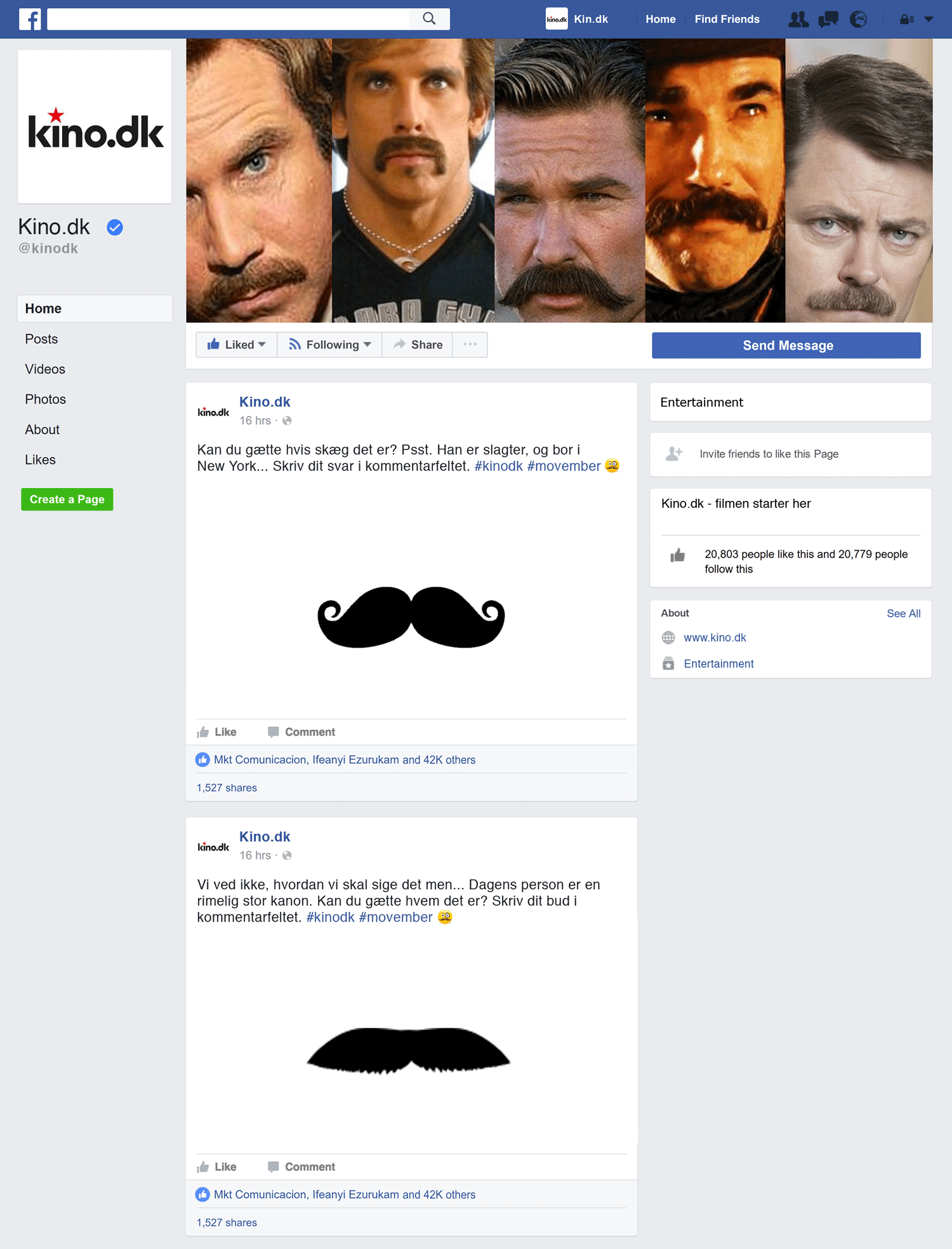Open Photos in the sidebar
This screenshot has height=1249, width=952.
(x=46, y=399)
